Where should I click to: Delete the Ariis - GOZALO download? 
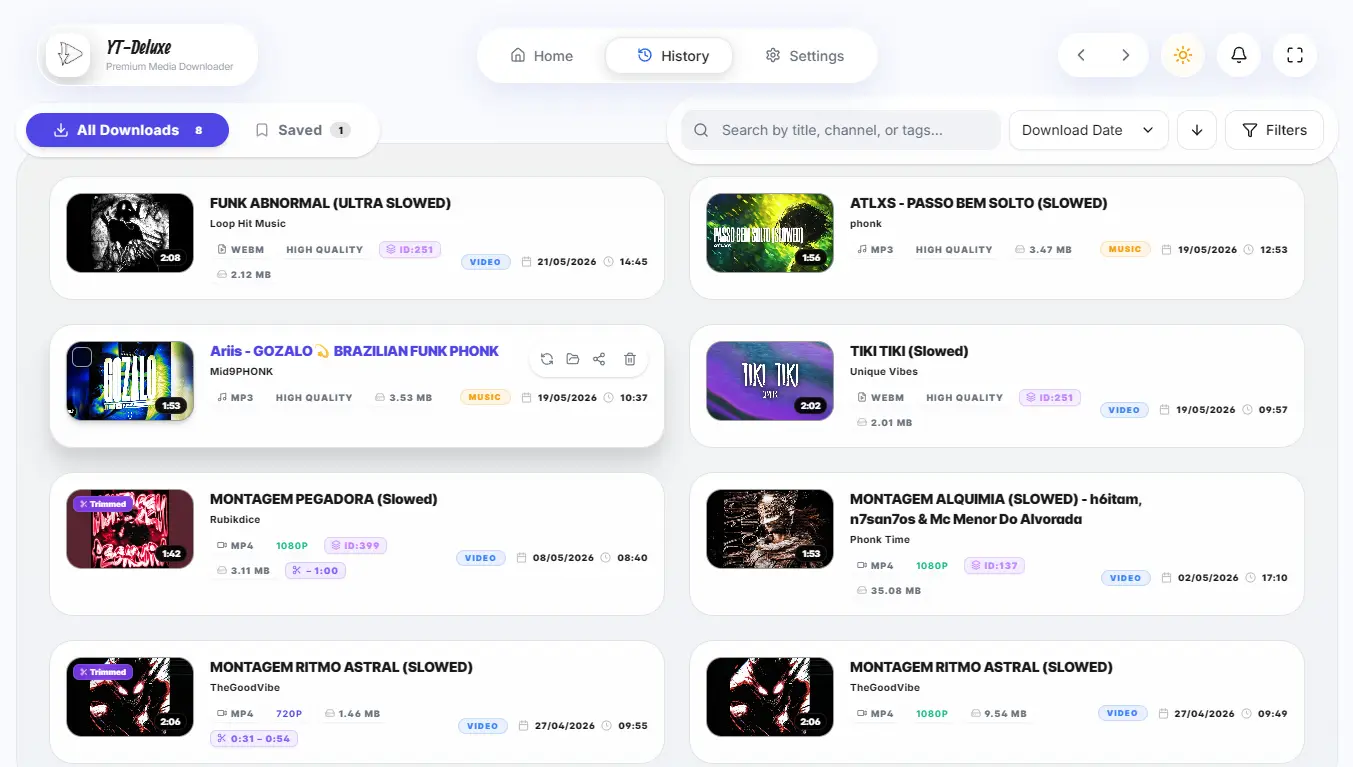[630, 359]
